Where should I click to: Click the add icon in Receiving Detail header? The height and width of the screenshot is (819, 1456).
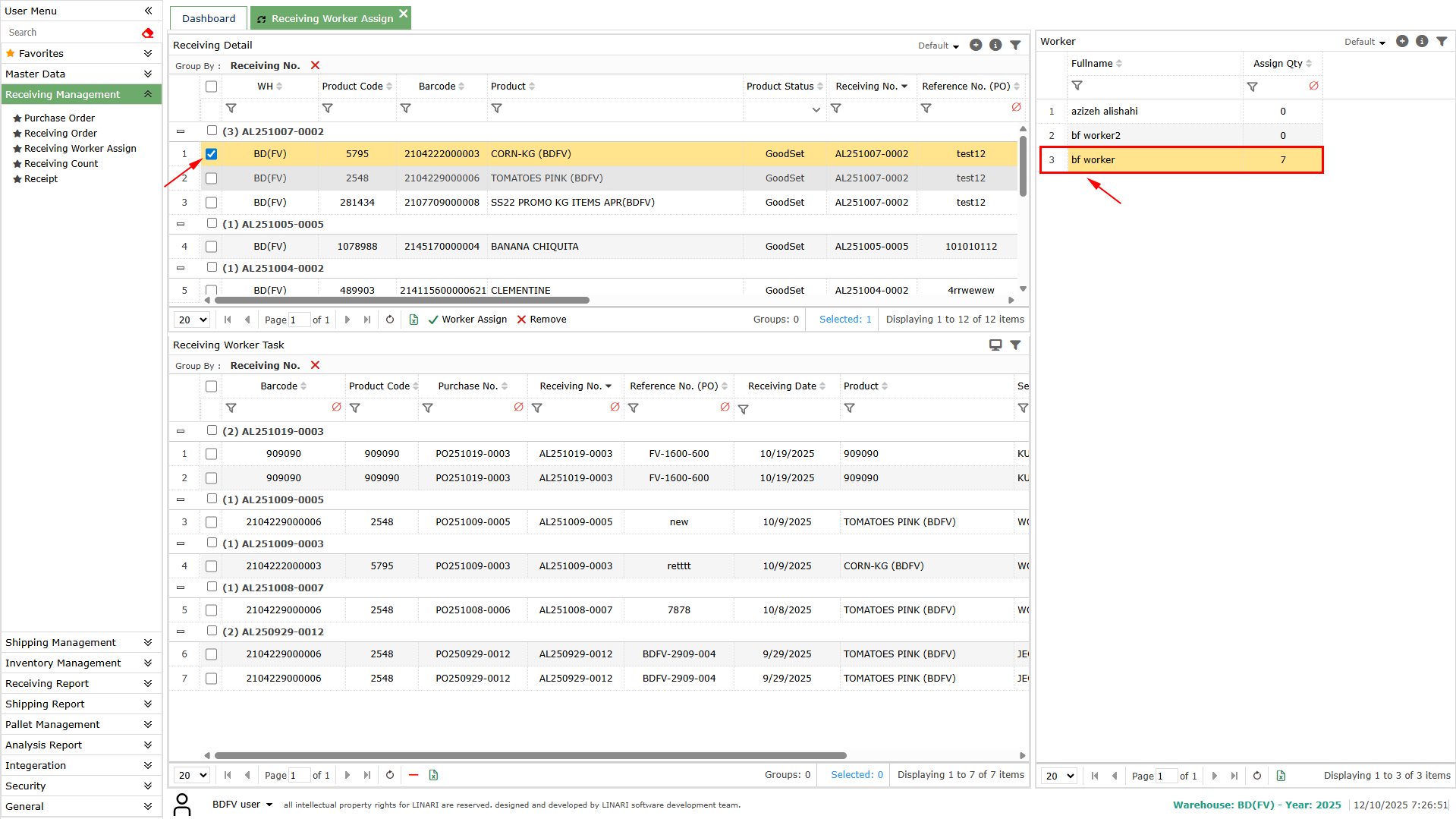pos(976,46)
